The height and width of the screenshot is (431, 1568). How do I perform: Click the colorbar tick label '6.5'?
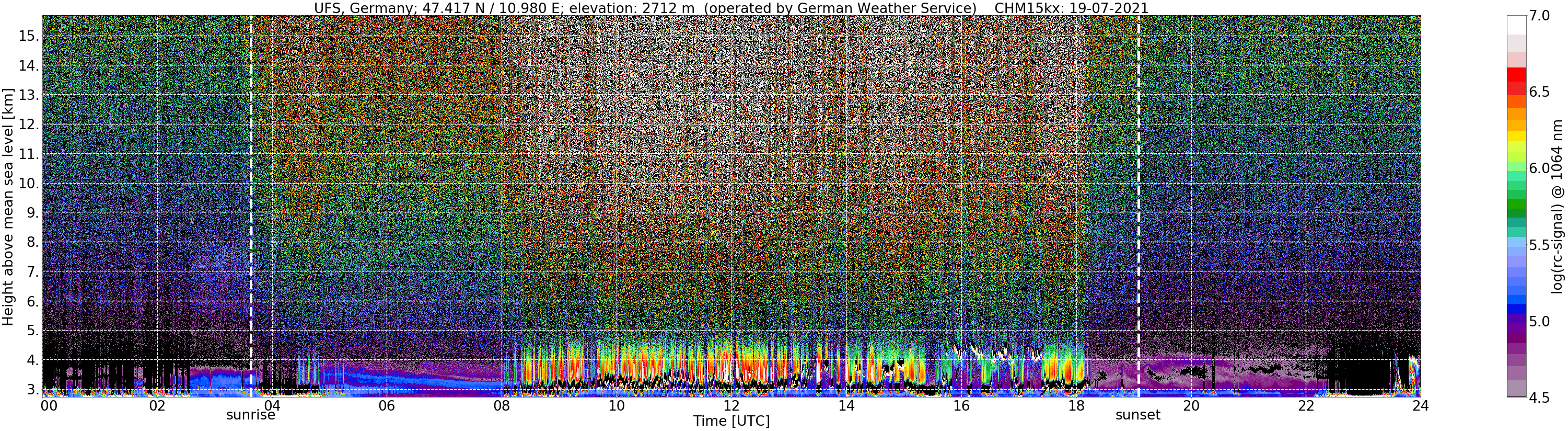click(x=1539, y=92)
